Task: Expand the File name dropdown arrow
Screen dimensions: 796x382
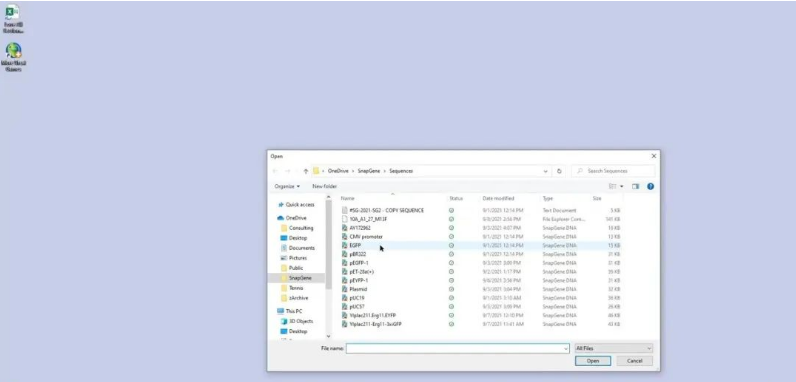Action: (566, 348)
